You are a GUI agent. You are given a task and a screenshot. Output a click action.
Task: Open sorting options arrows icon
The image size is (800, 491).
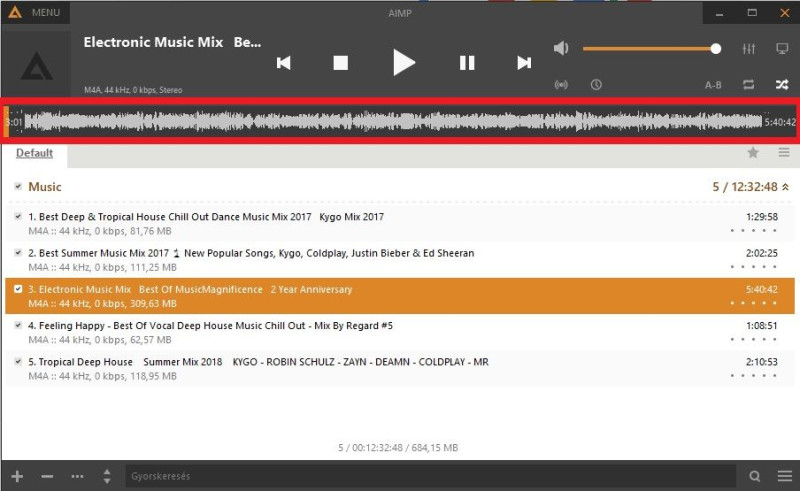pos(107,476)
